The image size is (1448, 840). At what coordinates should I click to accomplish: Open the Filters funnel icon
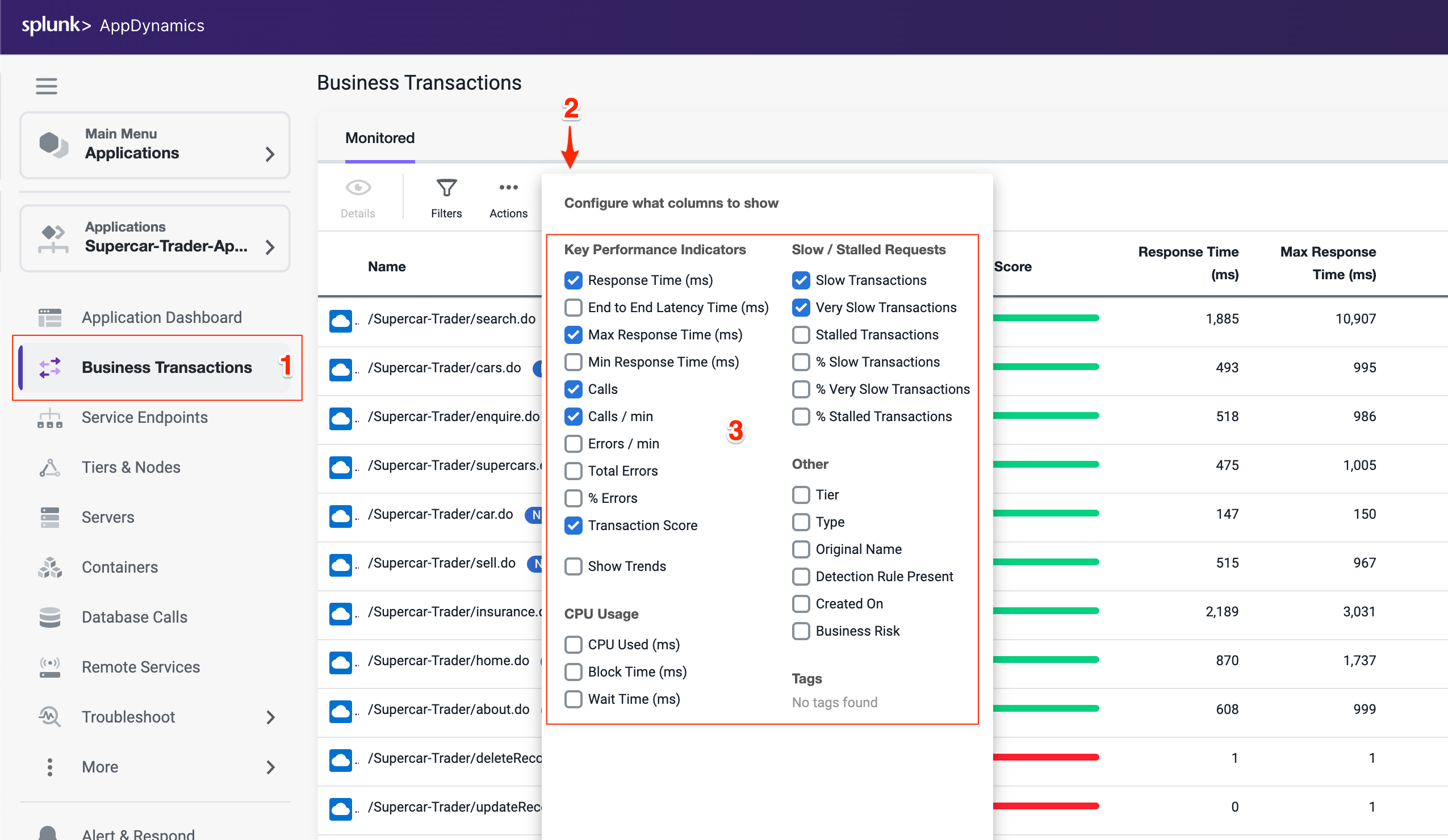tap(446, 188)
